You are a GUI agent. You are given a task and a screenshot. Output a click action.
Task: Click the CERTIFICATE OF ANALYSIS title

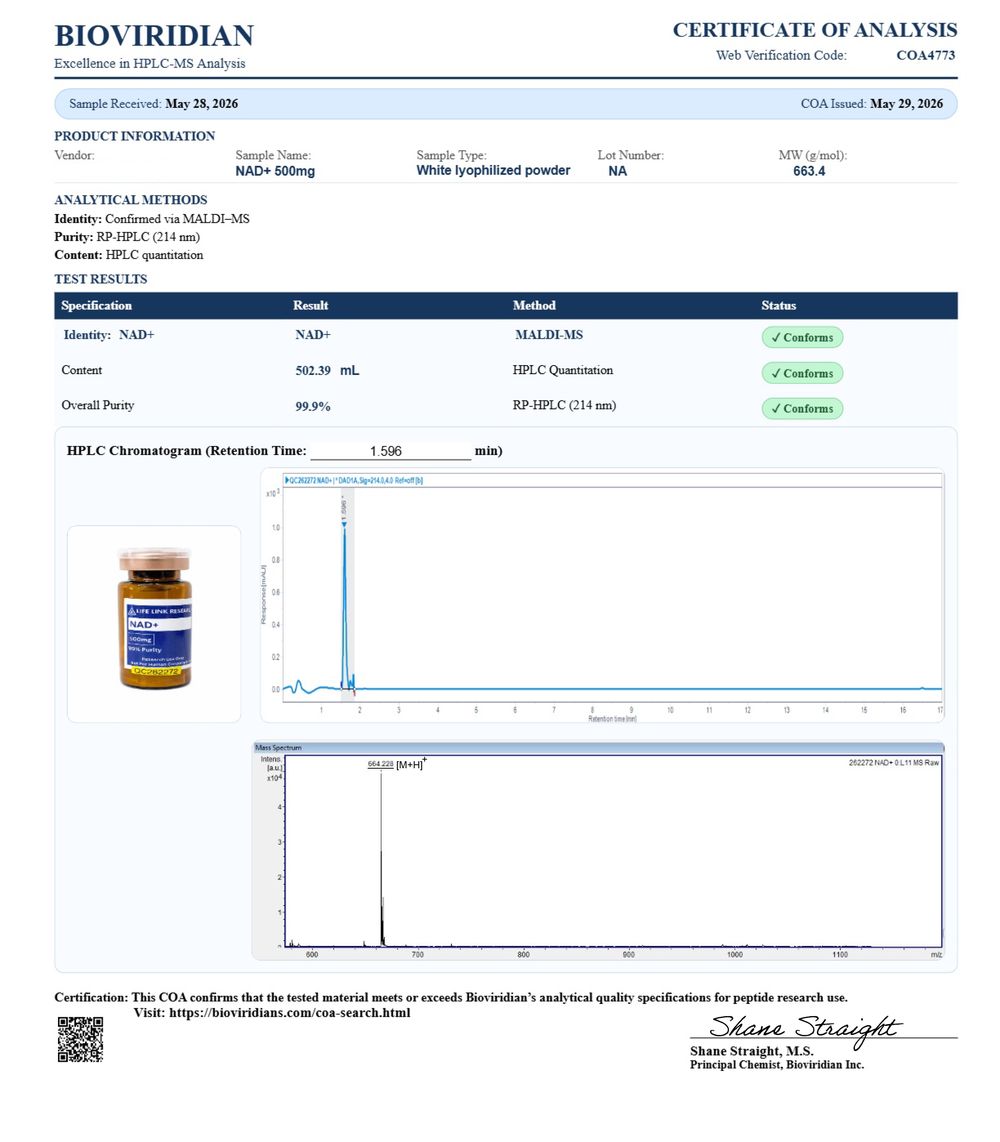pos(814,30)
